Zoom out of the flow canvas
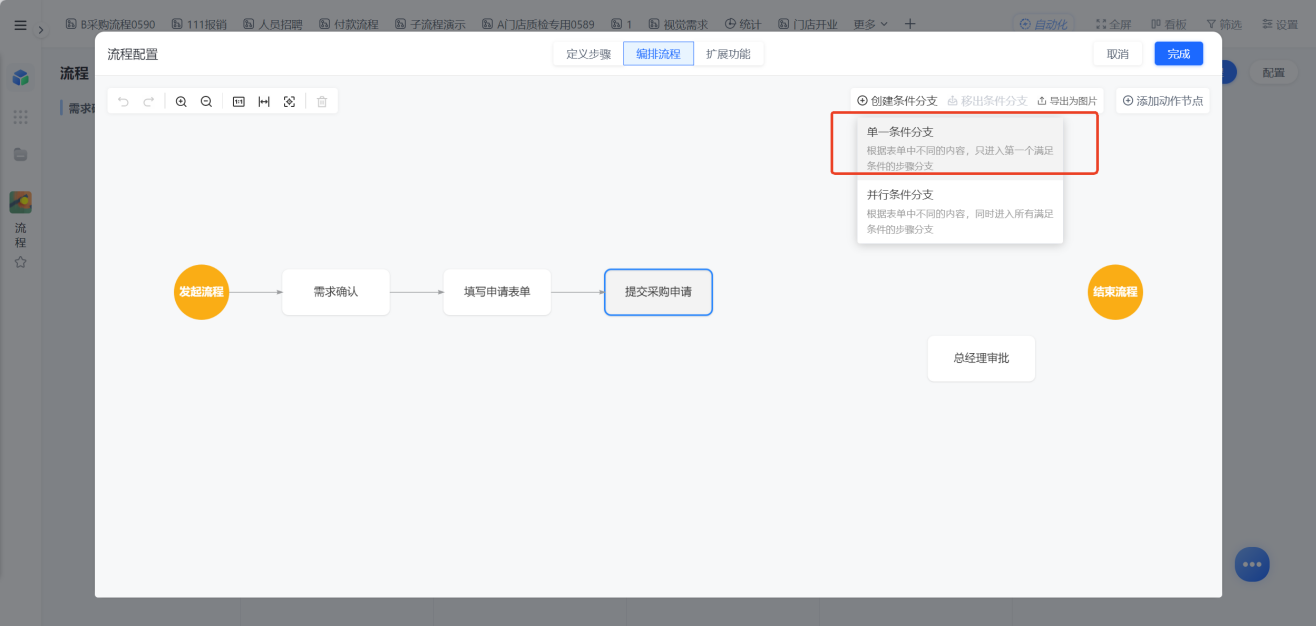 click(206, 101)
